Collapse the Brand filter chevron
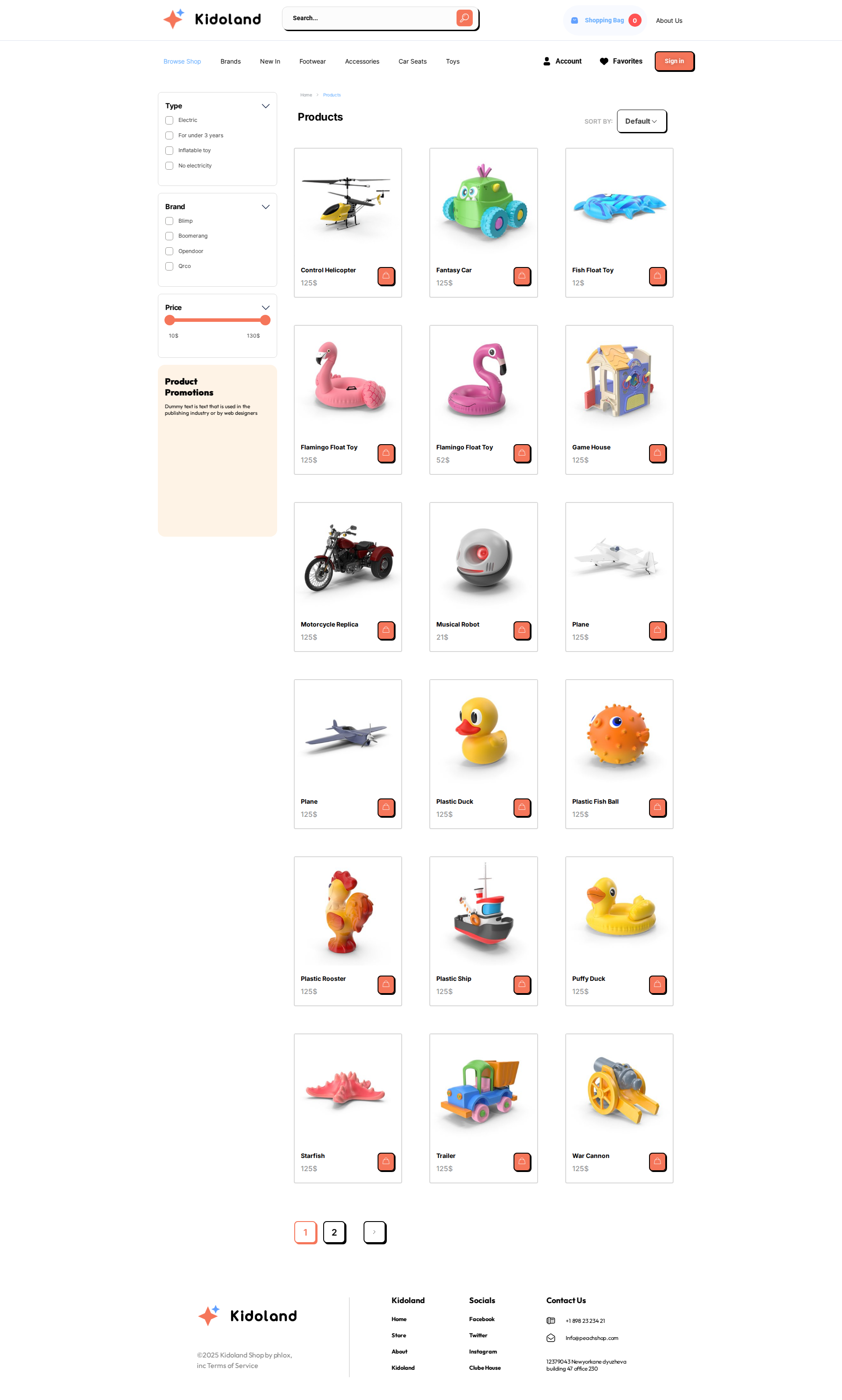Screen dimensions: 842x1400 pos(265,207)
